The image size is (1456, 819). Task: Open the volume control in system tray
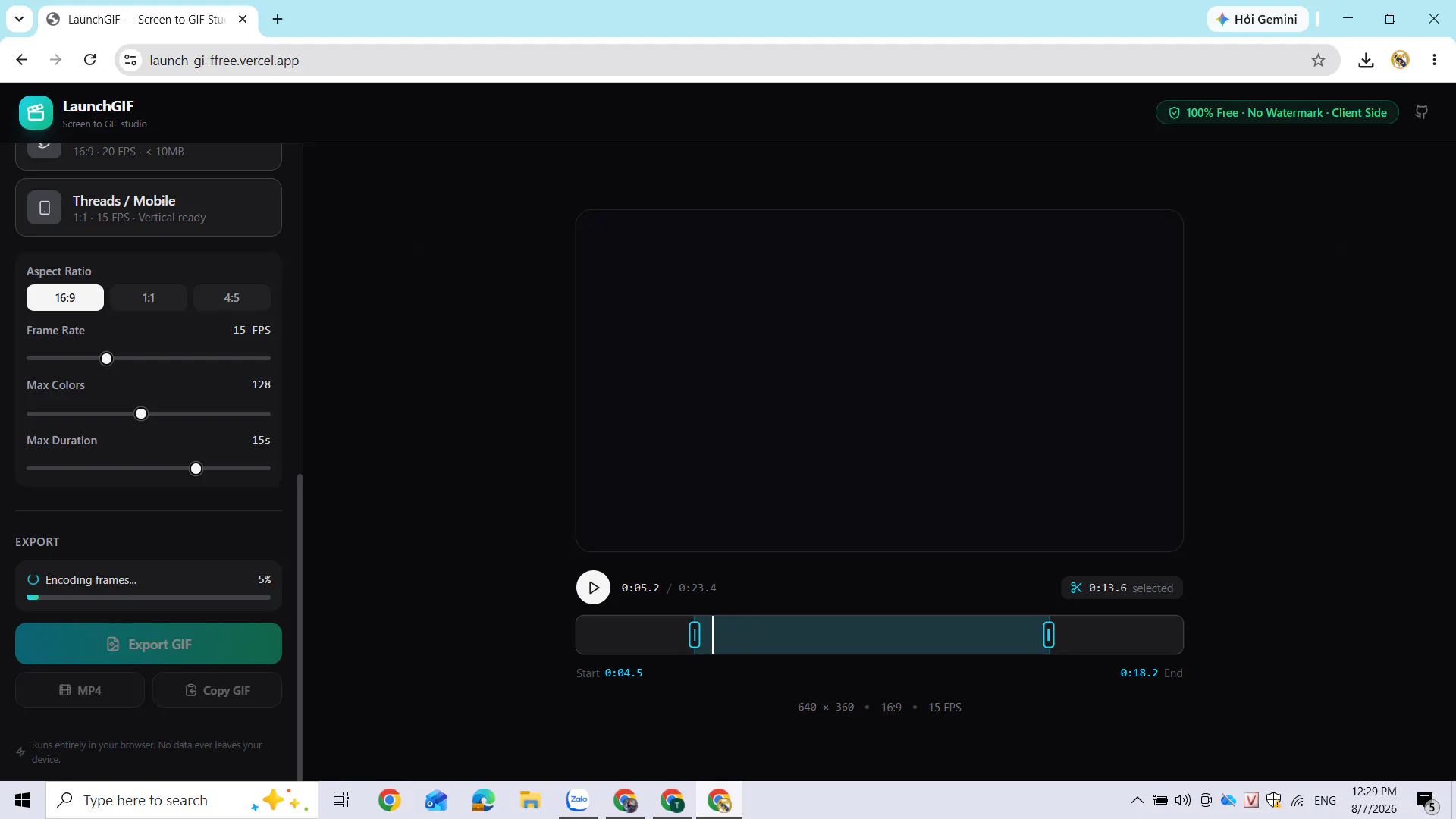coord(1183,800)
